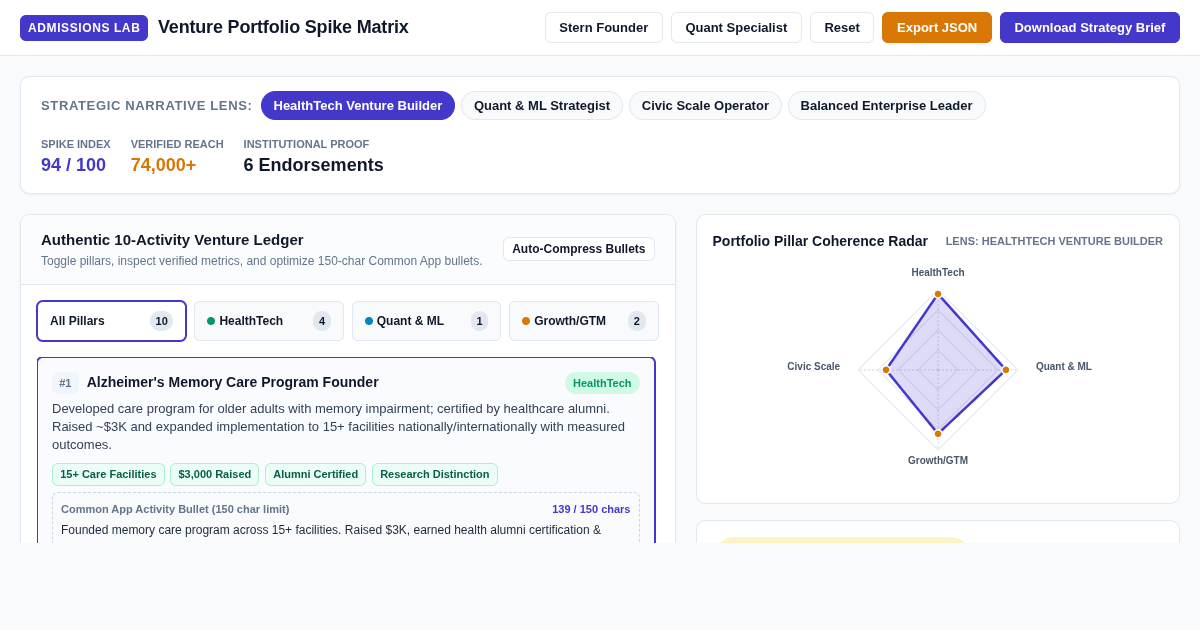Click the #1 rank badge
The image size is (1200, 630).
tap(65, 383)
